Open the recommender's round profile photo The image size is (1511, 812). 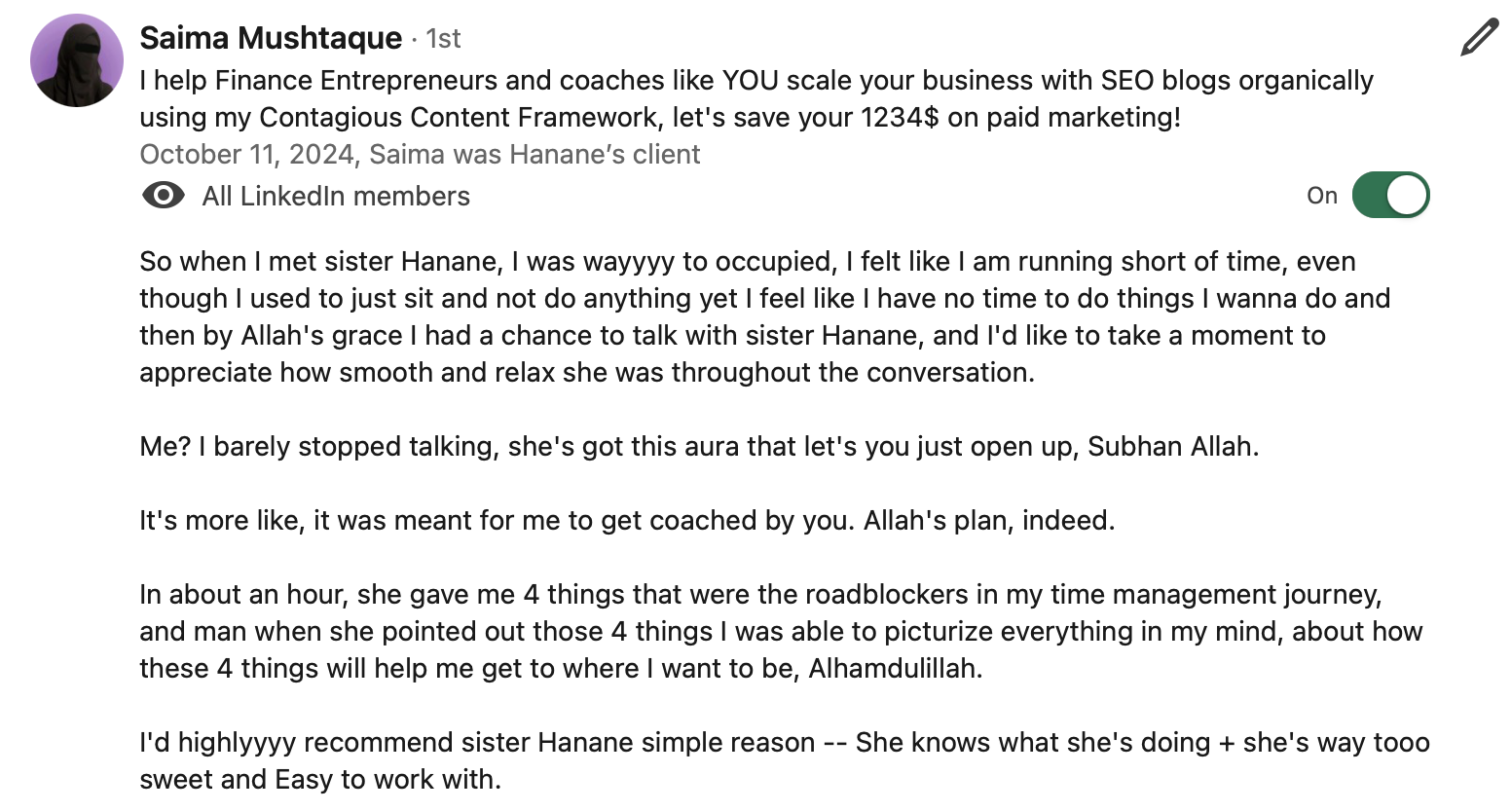77,59
